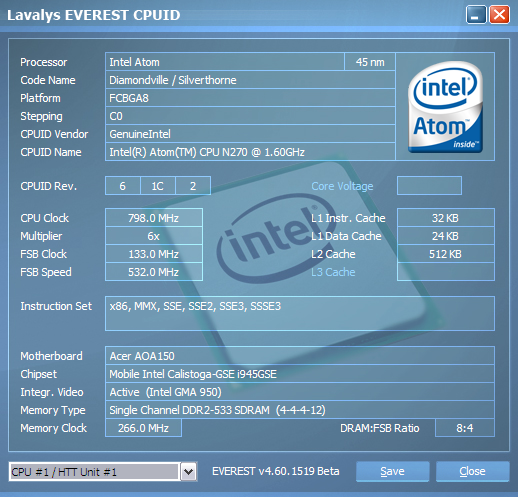
Task: Click the Multiplier 6x value box
Action: pyautogui.click(x=154, y=236)
